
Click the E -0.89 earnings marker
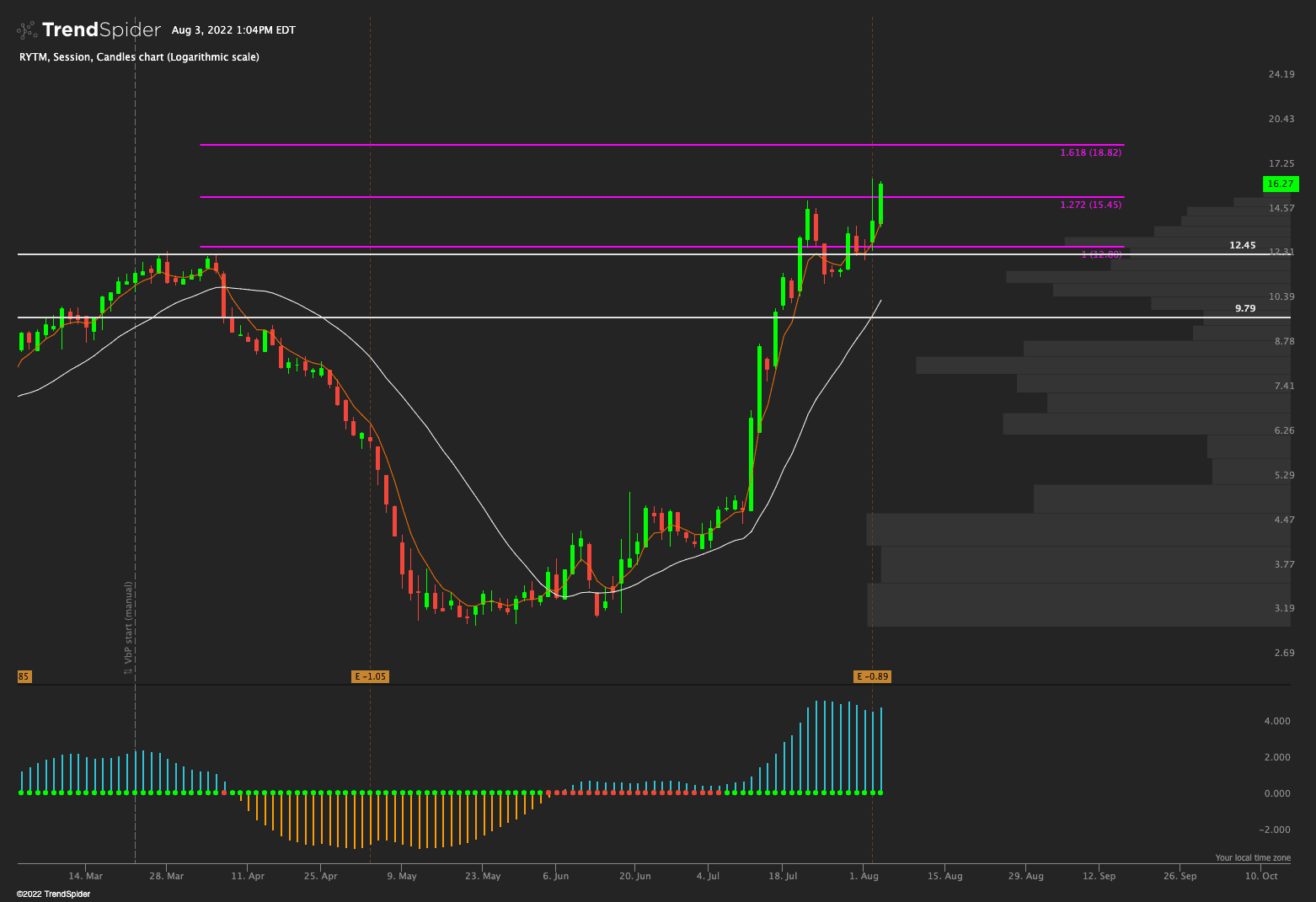point(872,676)
